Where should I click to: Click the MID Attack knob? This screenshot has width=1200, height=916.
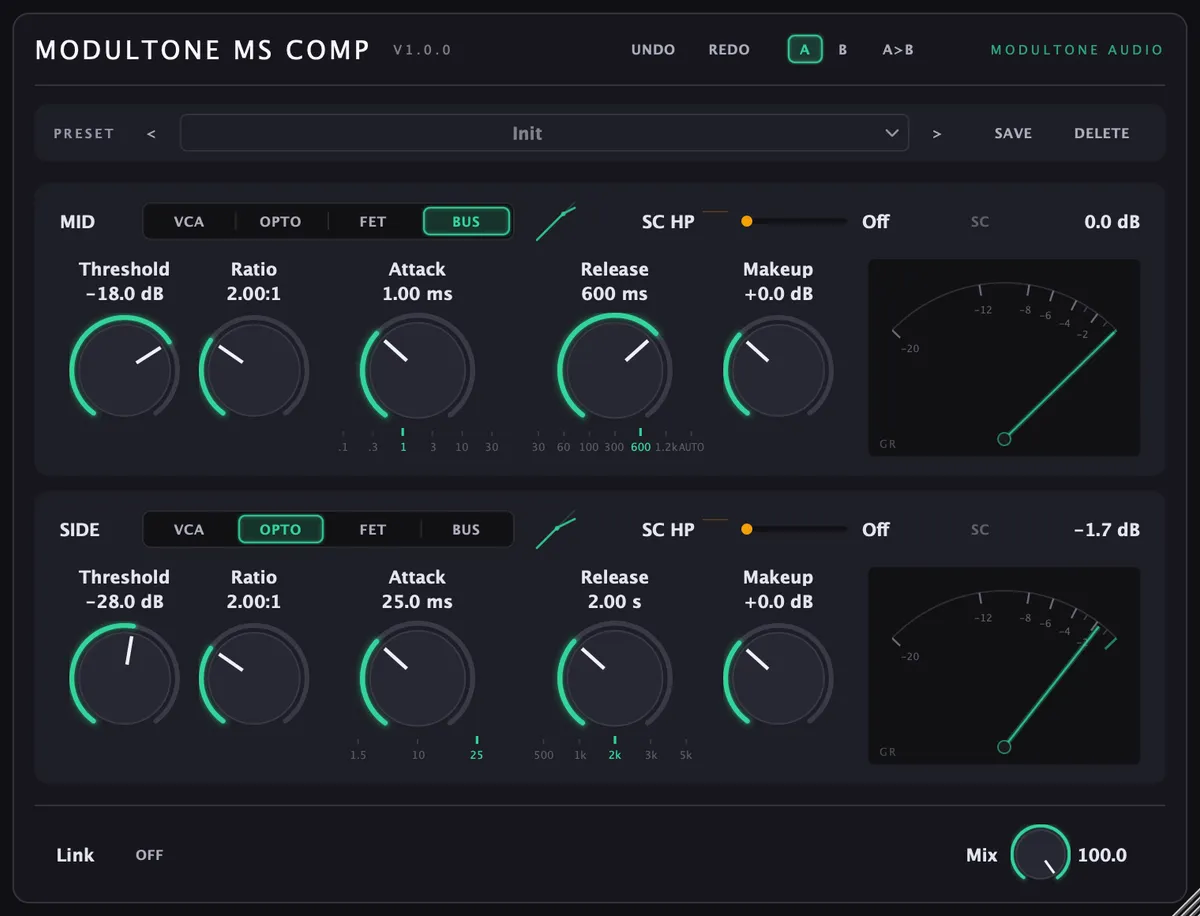pos(416,367)
